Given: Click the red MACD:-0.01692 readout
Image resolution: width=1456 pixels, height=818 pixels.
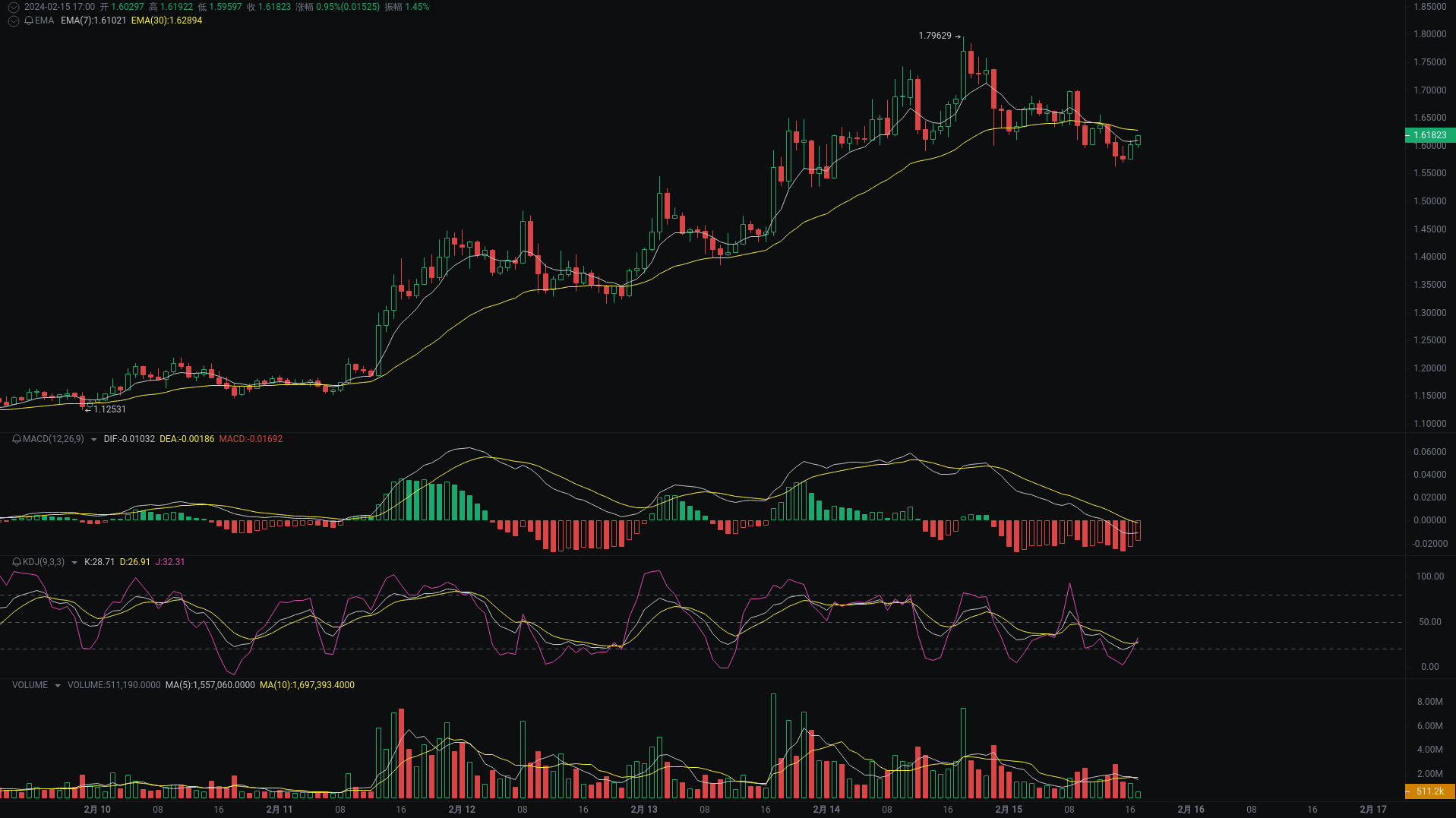Looking at the screenshot, I should (251, 439).
